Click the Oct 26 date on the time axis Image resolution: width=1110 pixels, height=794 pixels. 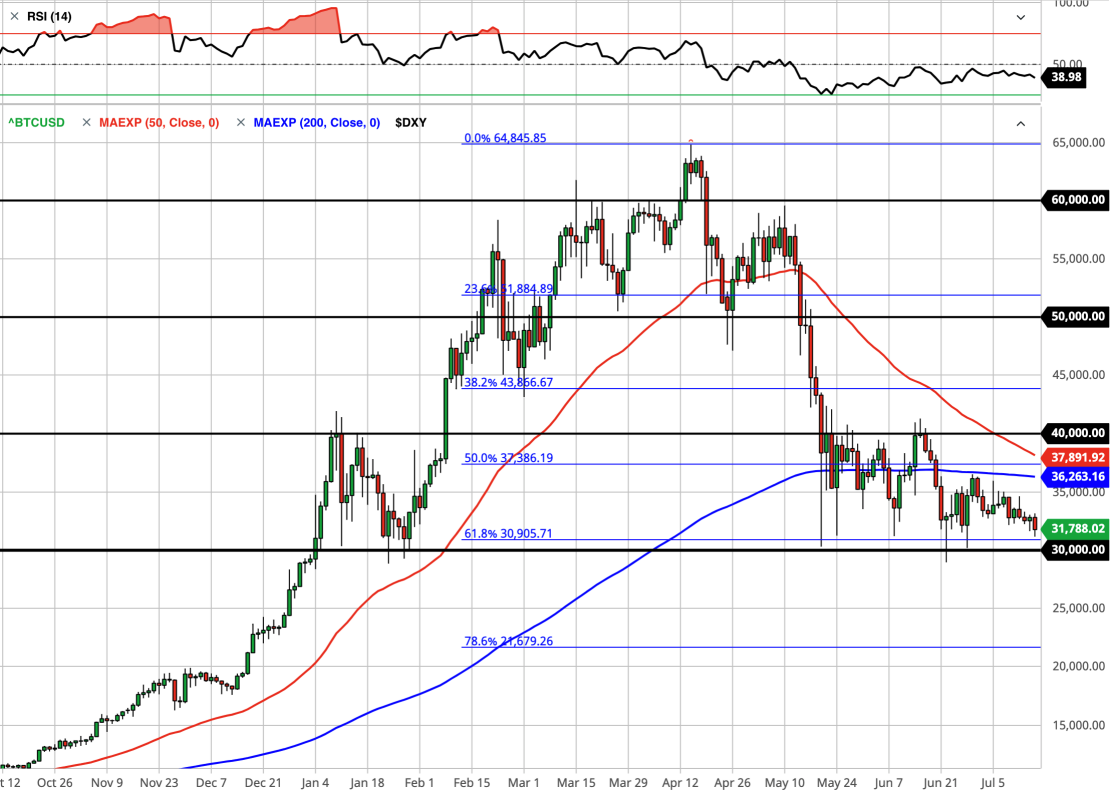(55, 783)
